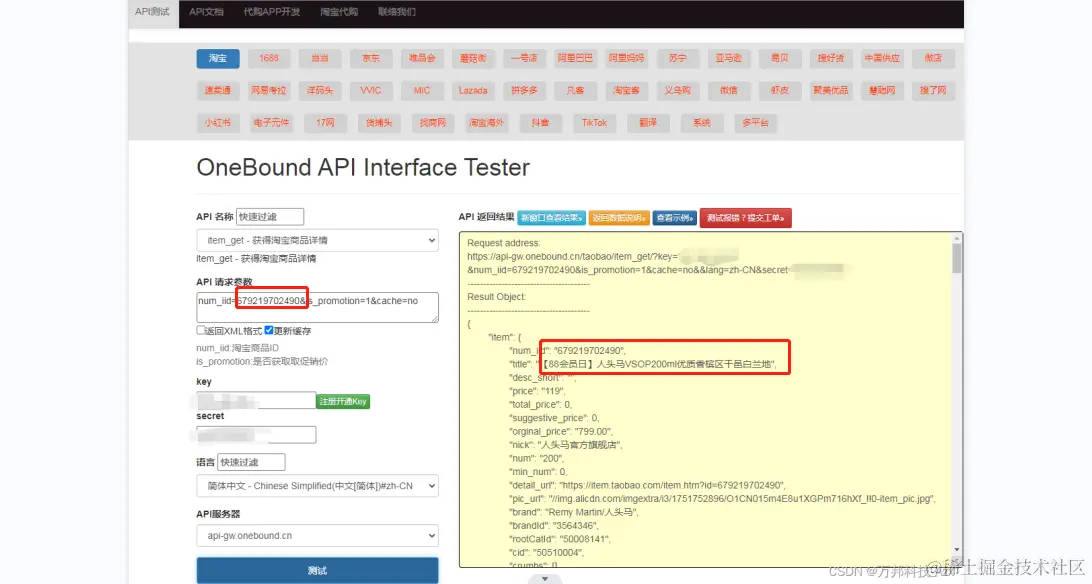The height and width of the screenshot is (584, 1092).
Task: Select the 淘宝海外 platform button
Action: [486, 123]
